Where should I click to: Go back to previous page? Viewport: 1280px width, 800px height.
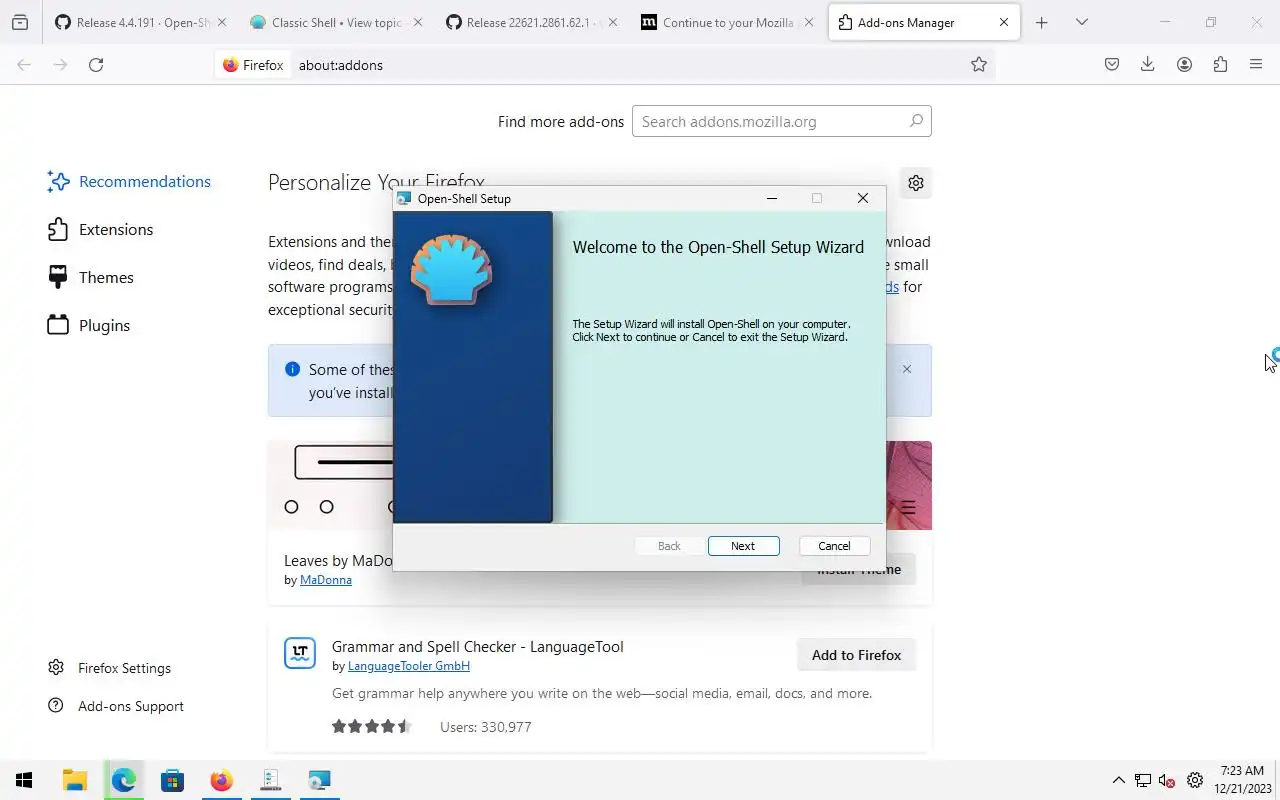click(24, 65)
